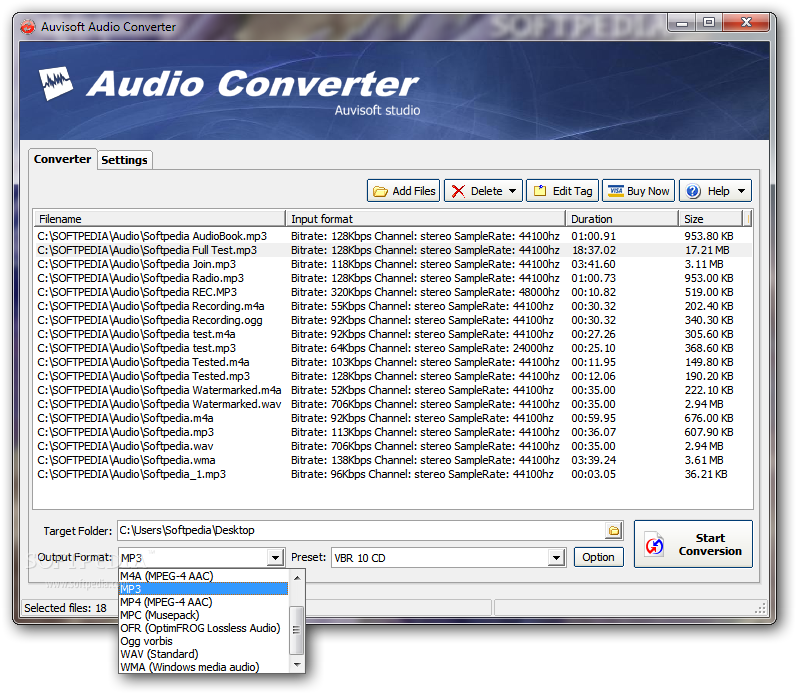Sort by the Size column header

click(711, 219)
